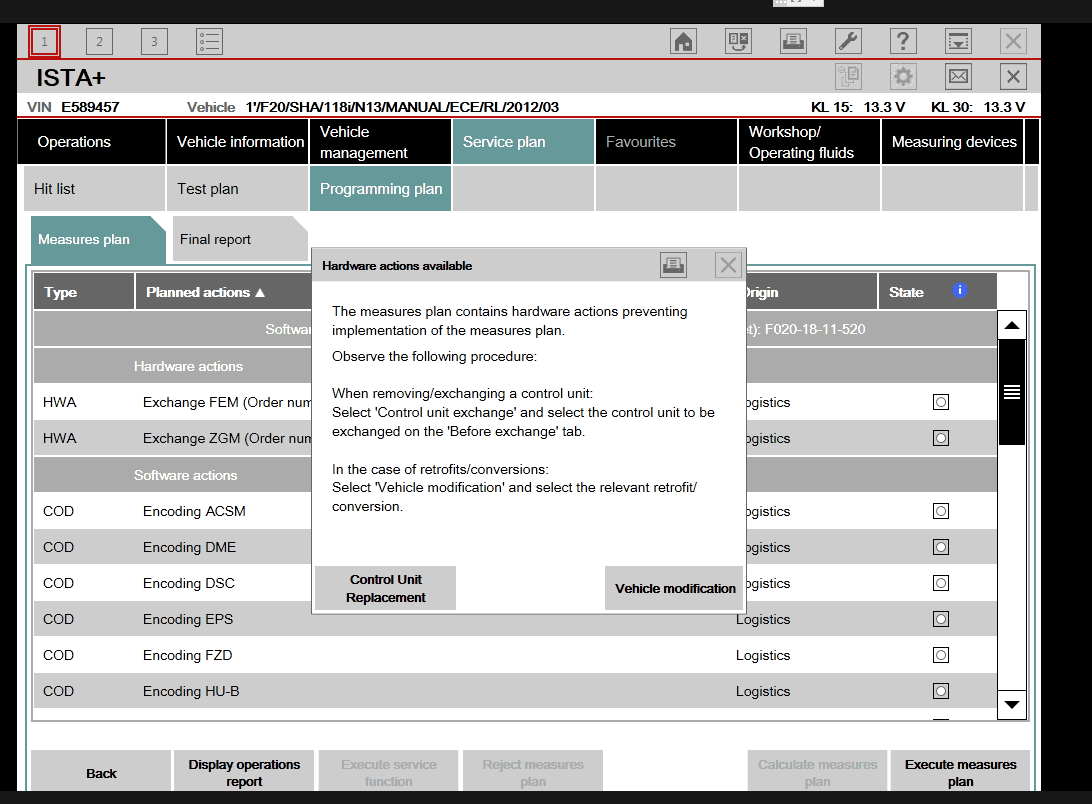The width and height of the screenshot is (1092, 804).
Task: Toggle state box for Exchange FEM row
Action: coord(941,402)
